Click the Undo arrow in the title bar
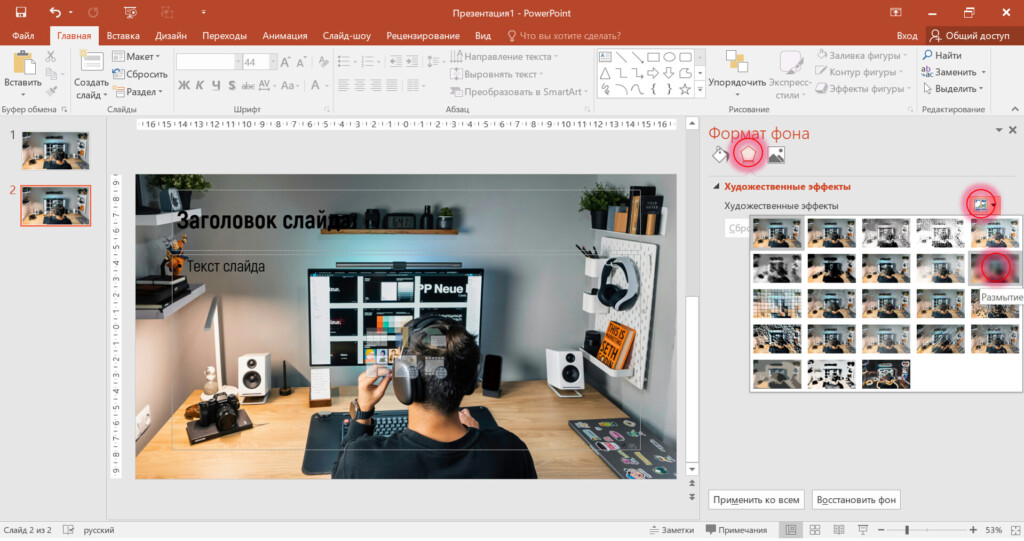This screenshot has height=541, width=1024. (56, 12)
